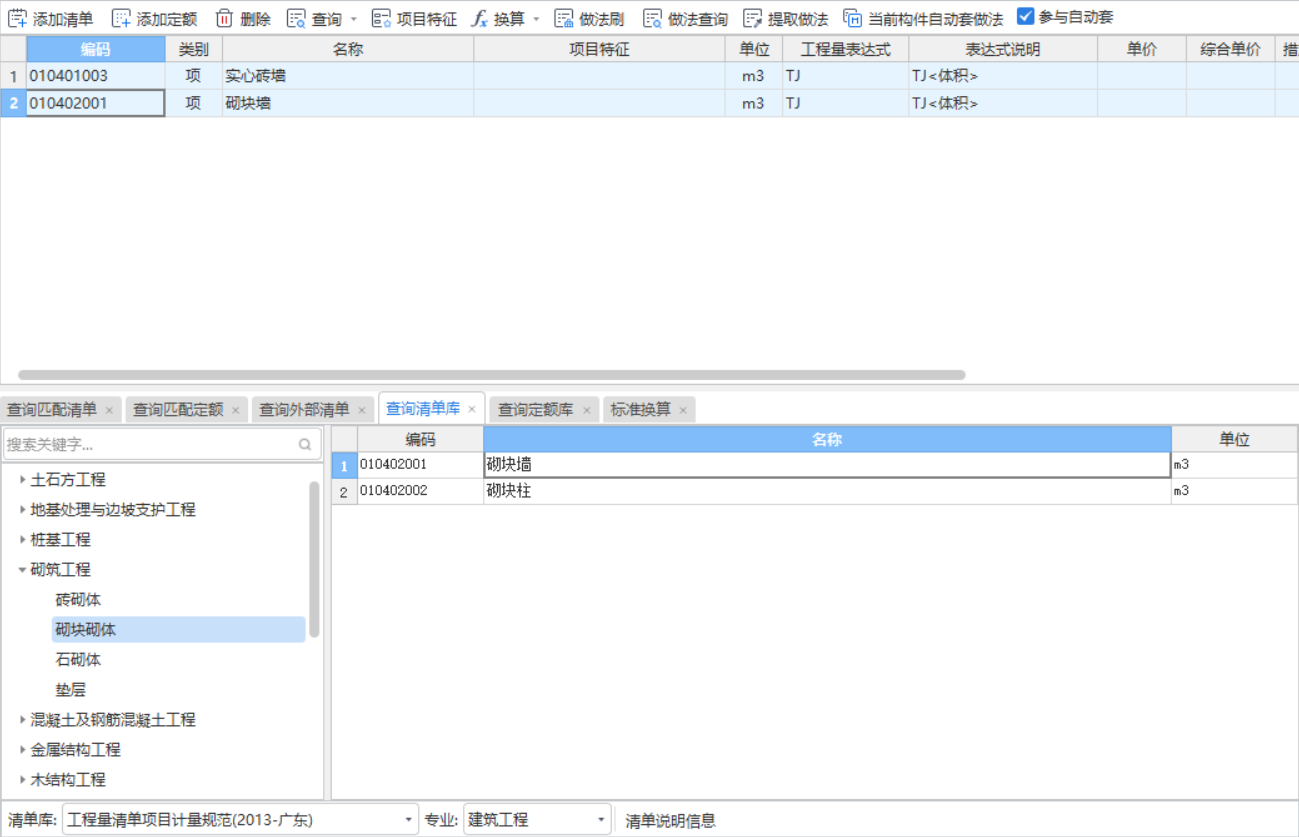
Task: Close the 查询外部清单 tab
Action: (x=362, y=410)
